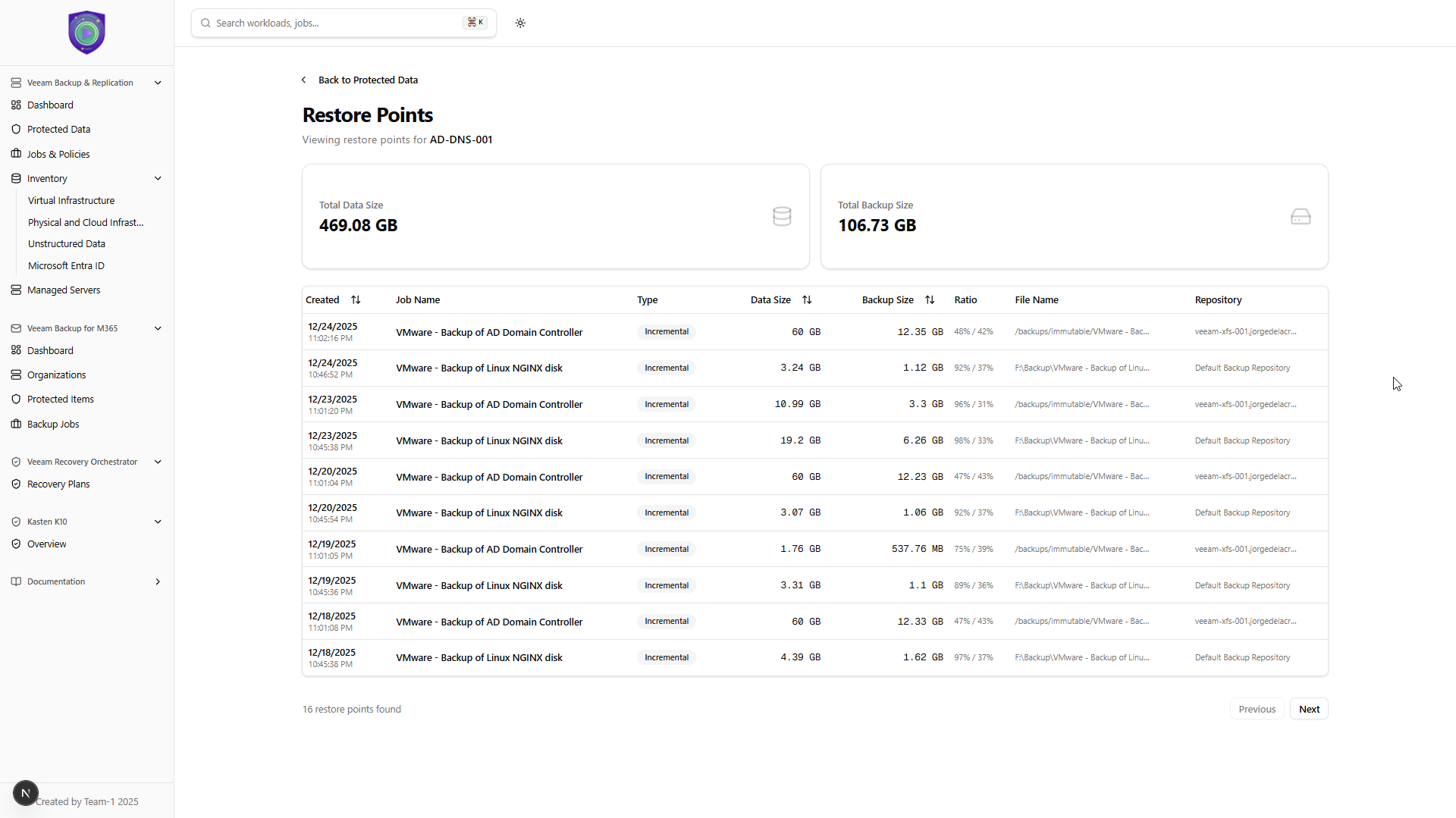Expand the Documentation section
The height and width of the screenshot is (818, 1456).
pyautogui.click(x=158, y=581)
